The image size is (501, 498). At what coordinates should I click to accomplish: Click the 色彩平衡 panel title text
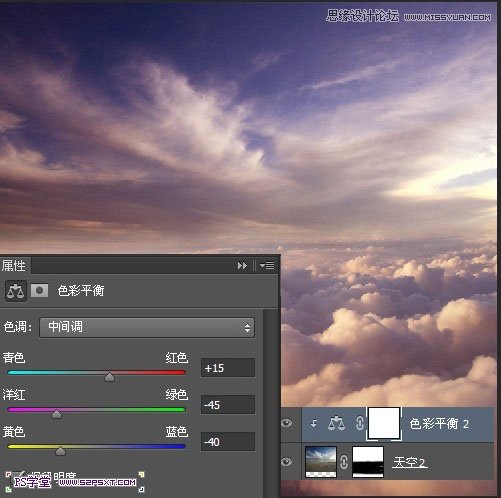(81, 291)
